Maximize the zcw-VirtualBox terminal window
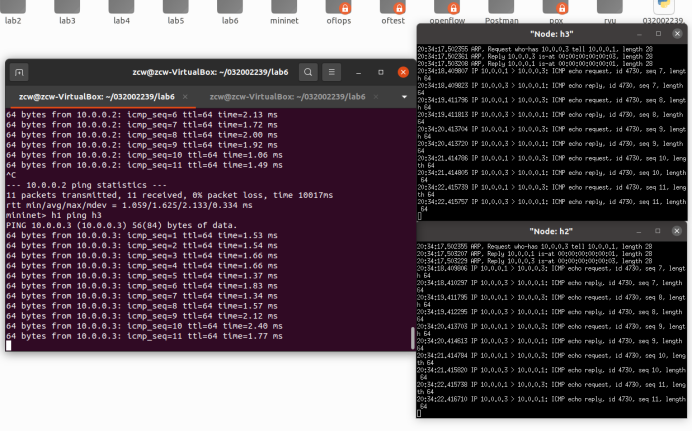Image resolution: width=692 pixels, height=431 pixels. coord(381,72)
